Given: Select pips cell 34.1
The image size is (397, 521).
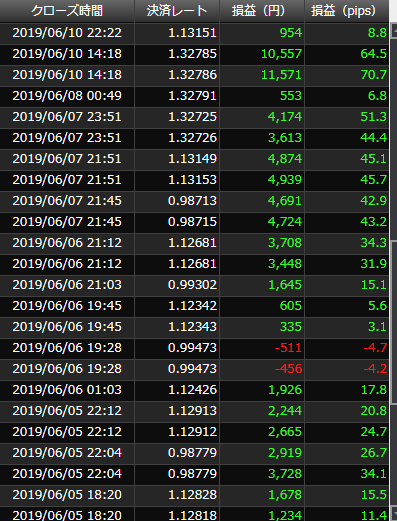Looking at the screenshot, I should coord(347,474).
